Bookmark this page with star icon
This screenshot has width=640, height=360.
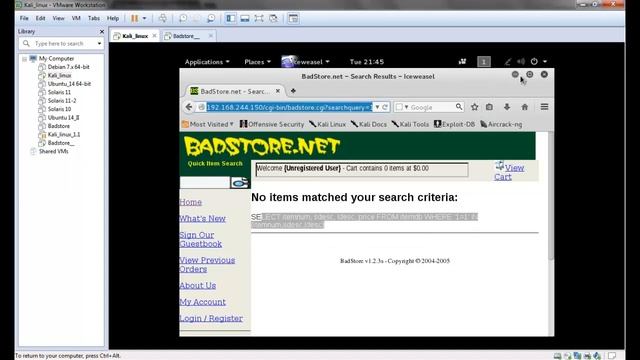[474, 107]
